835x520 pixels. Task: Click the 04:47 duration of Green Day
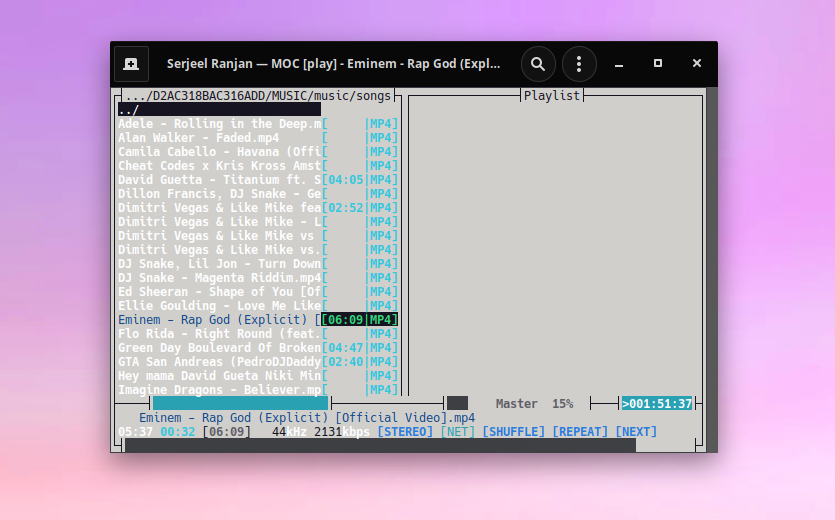tap(346, 348)
